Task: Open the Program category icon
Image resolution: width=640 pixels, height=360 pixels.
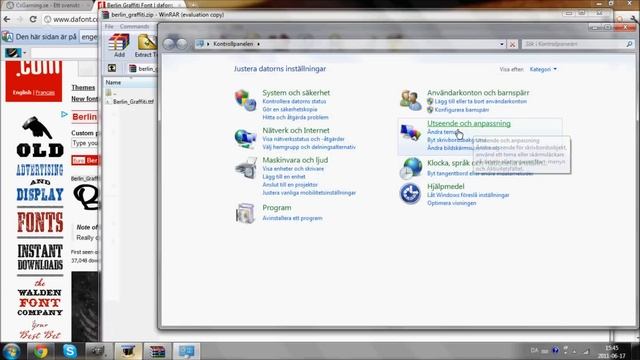Action: point(245,213)
